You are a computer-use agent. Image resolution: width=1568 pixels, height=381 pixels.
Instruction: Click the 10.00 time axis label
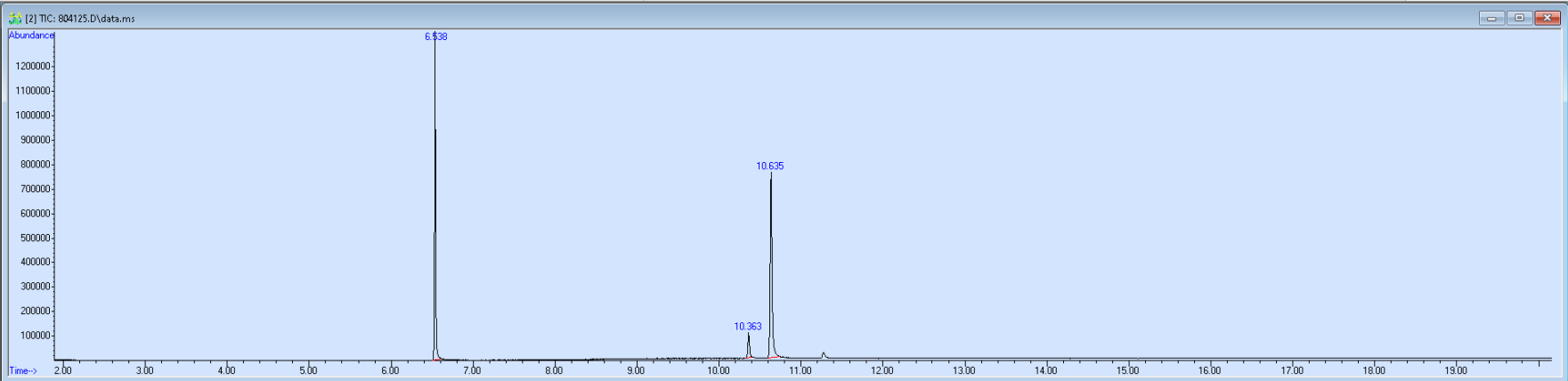[718, 370]
